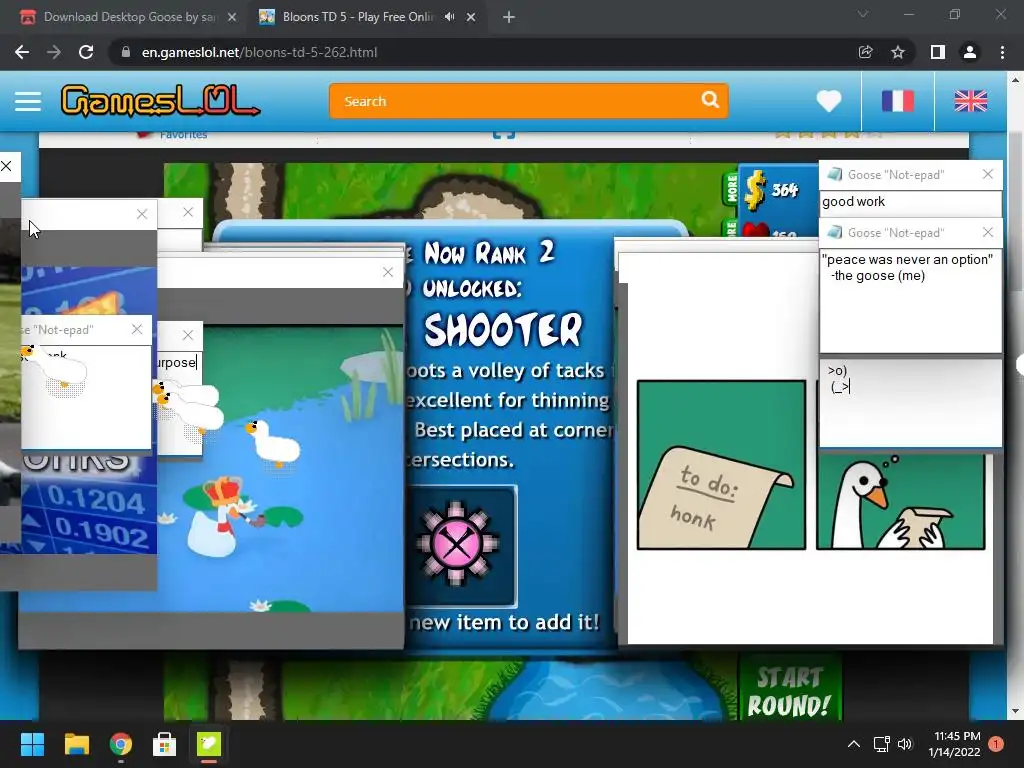Click the forward navigation arrow
Viewport: 1024px width, 768px height.
pyautogui.click(x=54, y=52)
